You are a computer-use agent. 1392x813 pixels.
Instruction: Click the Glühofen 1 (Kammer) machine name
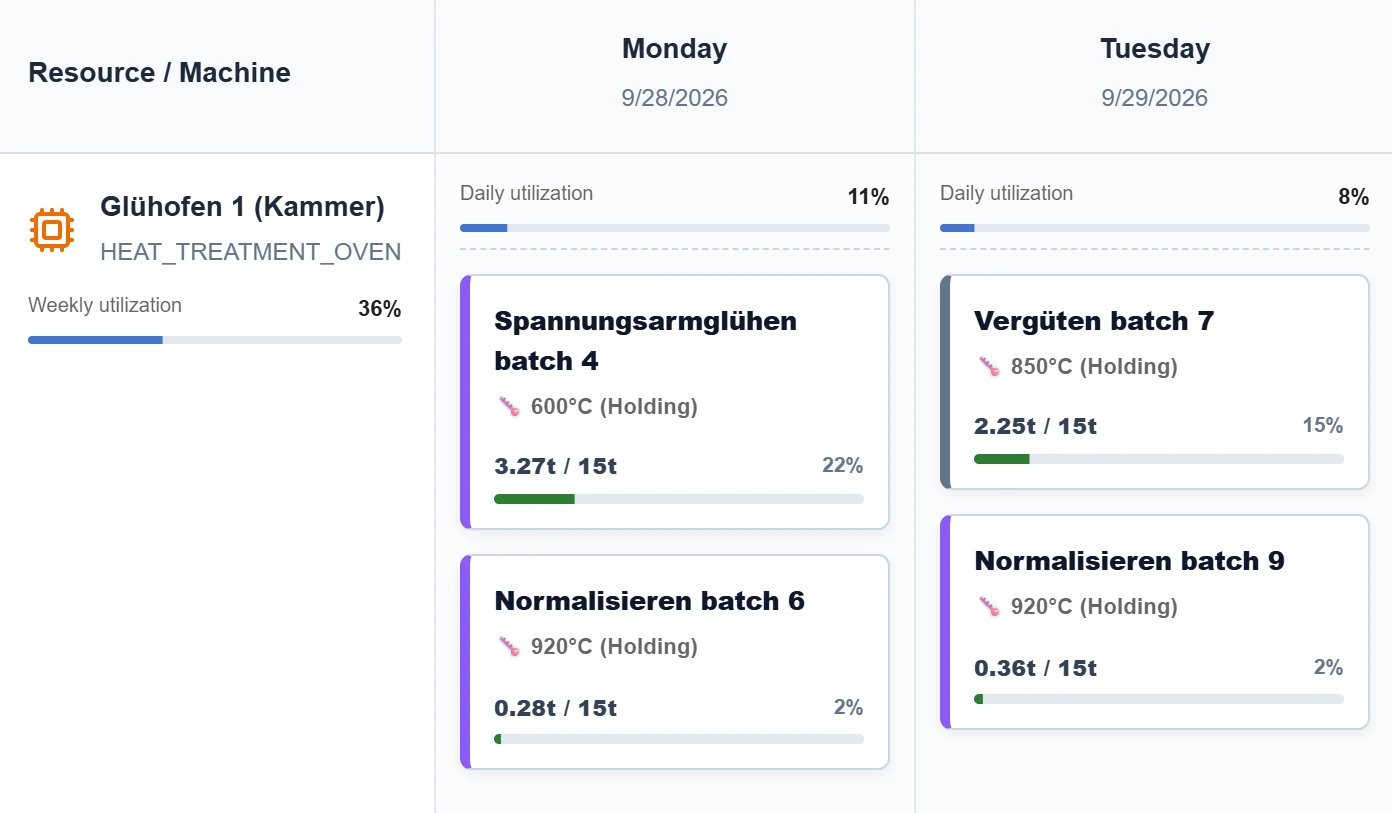[x=242, y=207]
